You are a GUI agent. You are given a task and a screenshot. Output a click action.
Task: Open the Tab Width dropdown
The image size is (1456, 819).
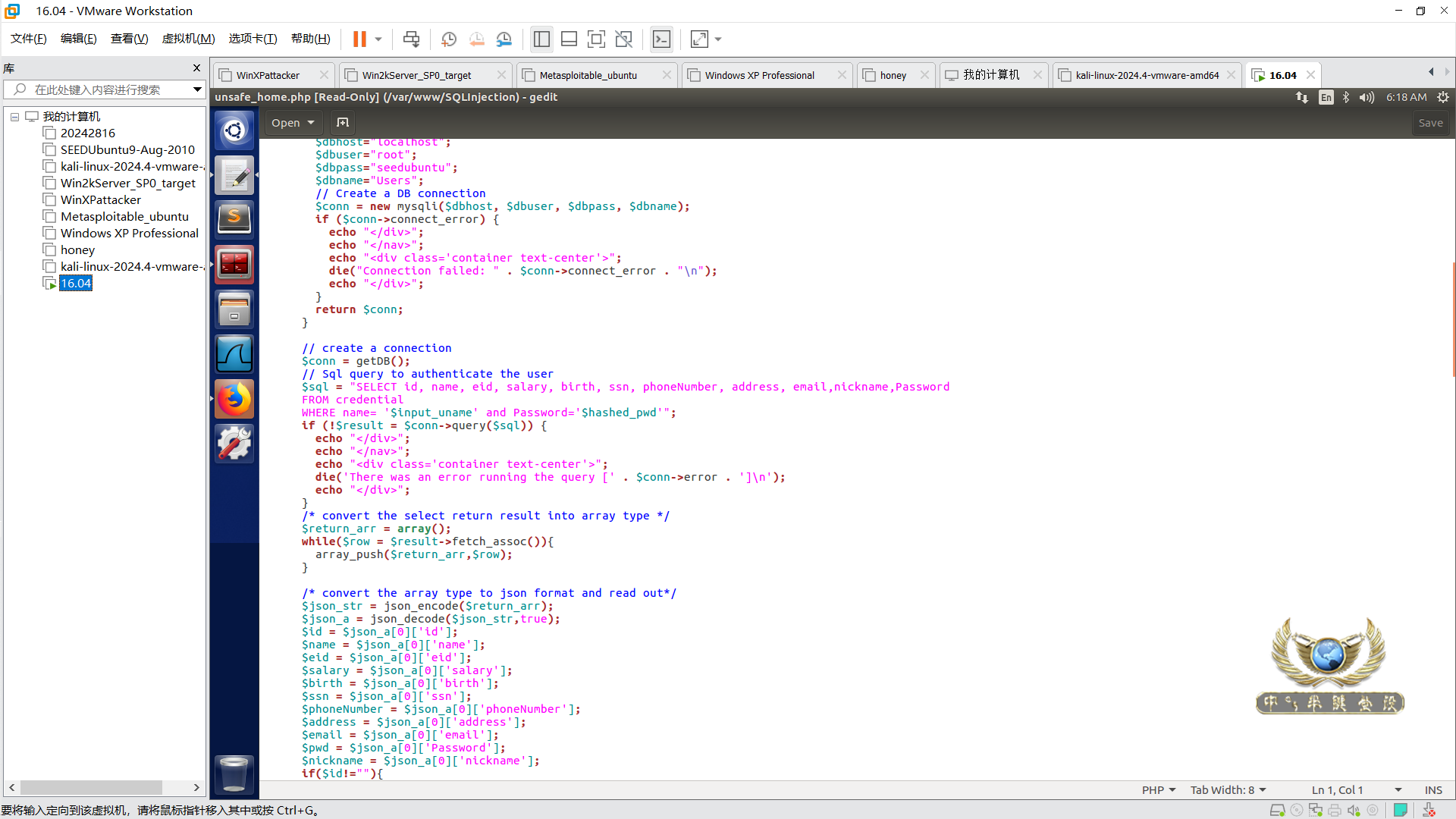(x=1228, y=790)
